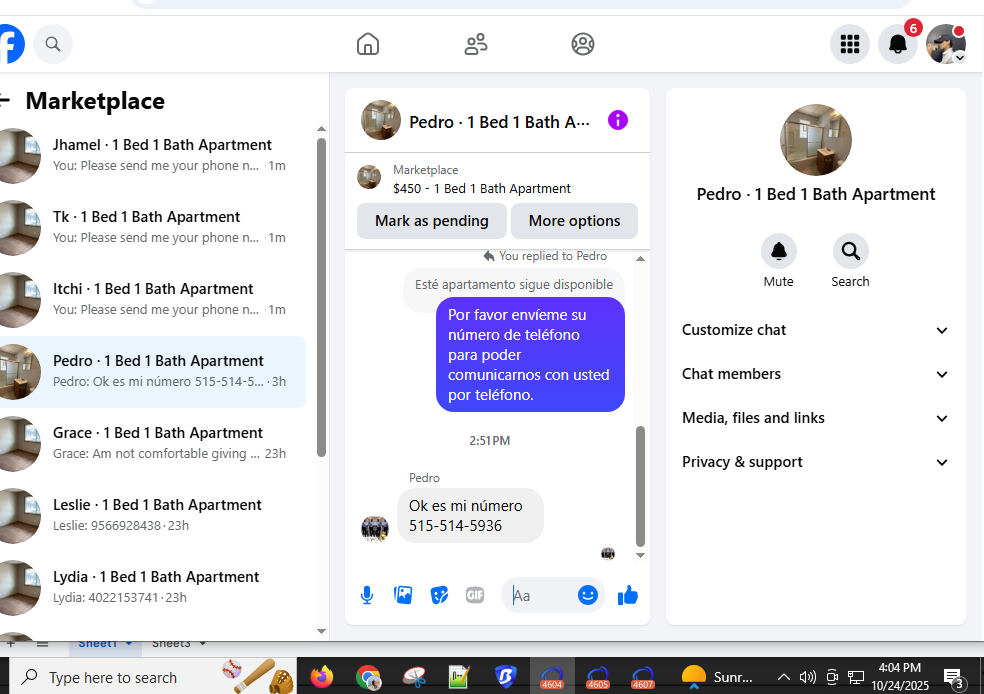Search in conversation magnifier icon
The height and width of the screenshot is (694, 984).
850,252
